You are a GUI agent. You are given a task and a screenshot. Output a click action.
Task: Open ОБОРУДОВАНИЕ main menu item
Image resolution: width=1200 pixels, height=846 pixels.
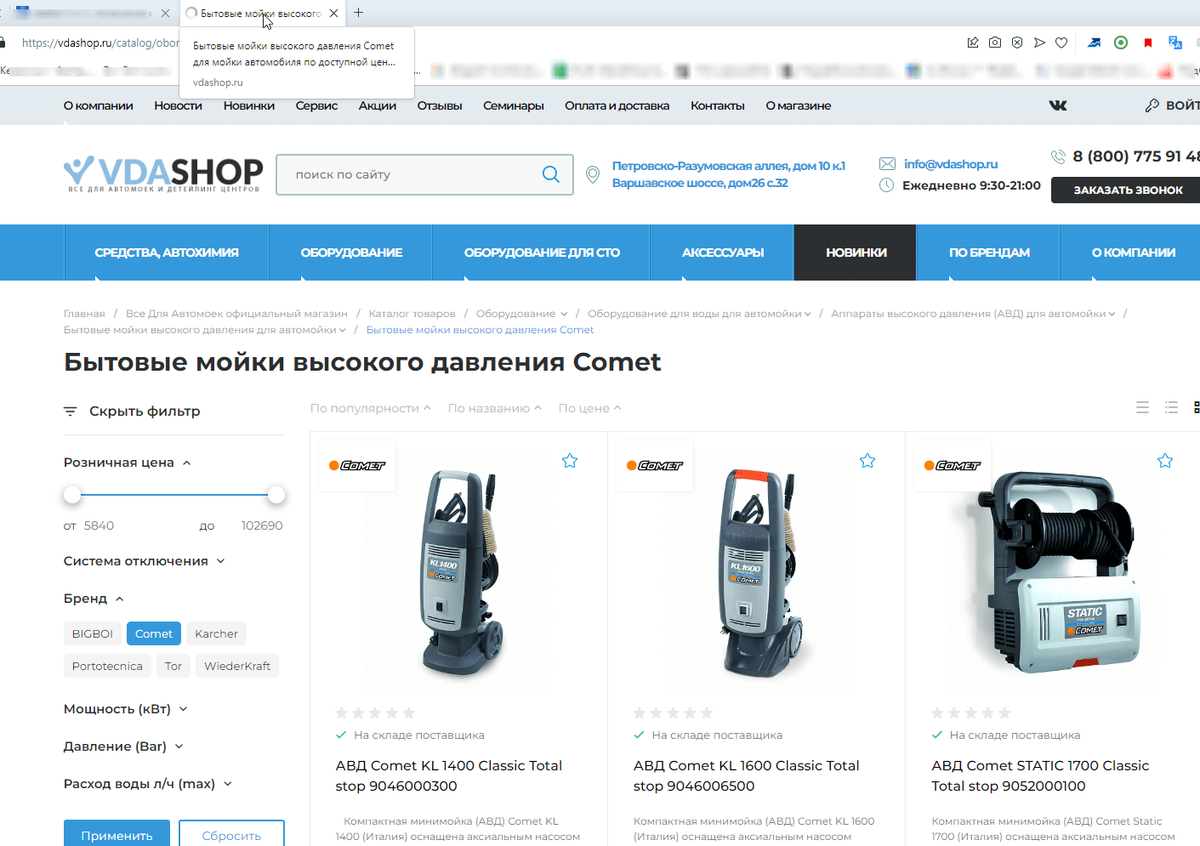[x=351, y=253]
